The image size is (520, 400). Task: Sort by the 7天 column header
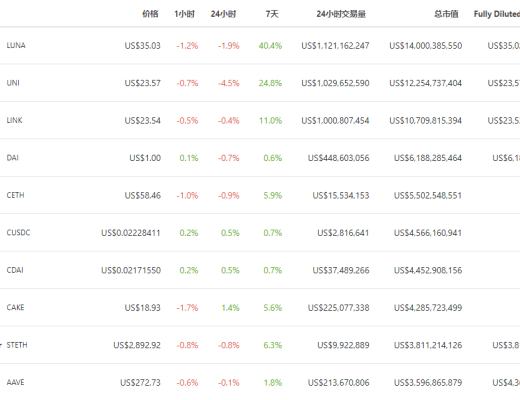tap(272, 14)
